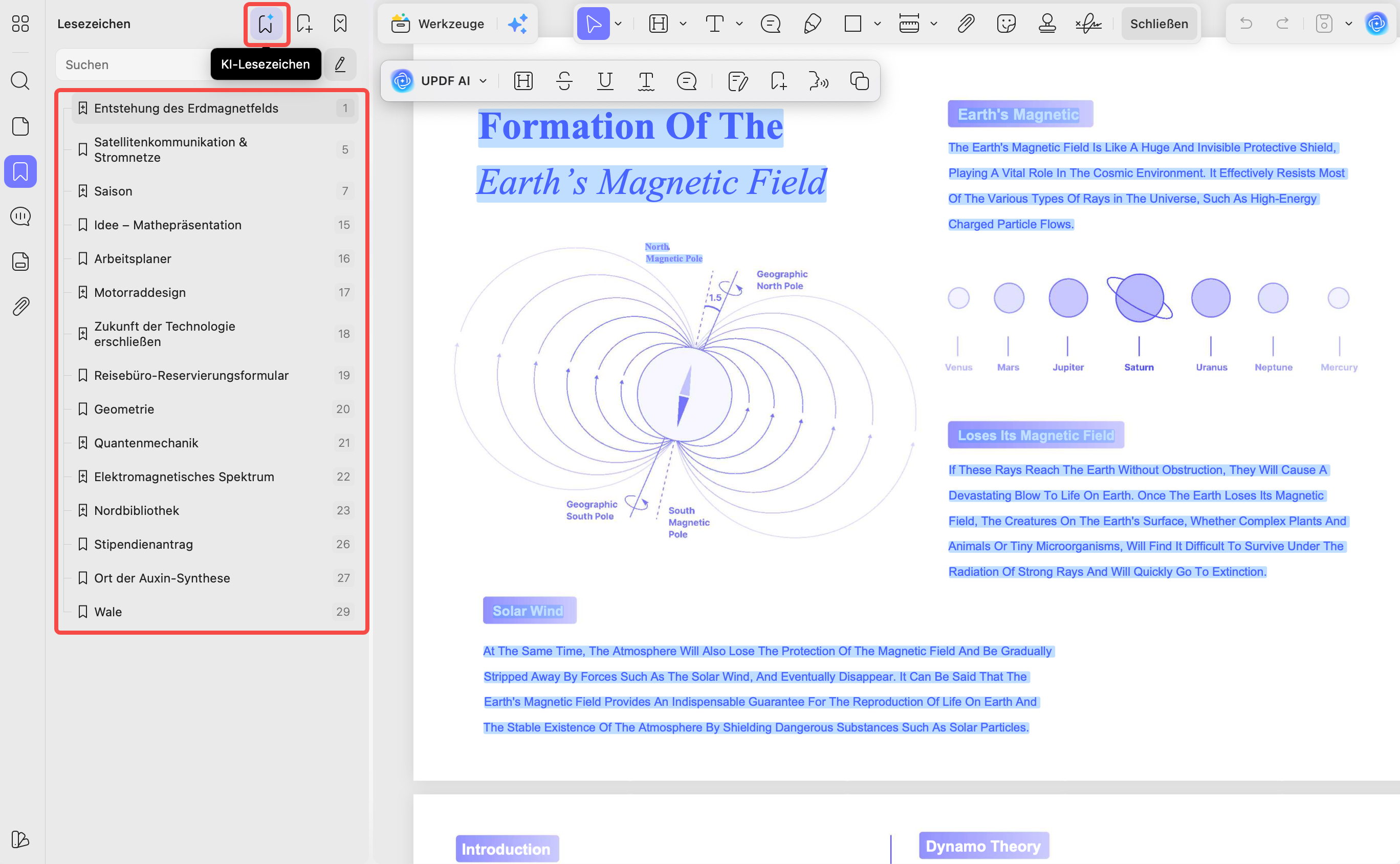Click the attachment paperclip toolbar icon

tap(966, 24)
